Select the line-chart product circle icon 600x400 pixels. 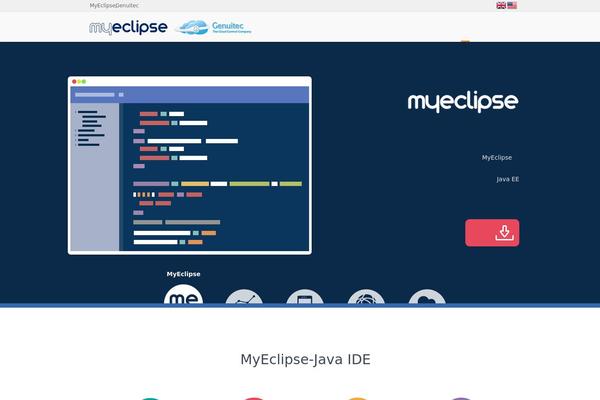[x=244, y=296]
